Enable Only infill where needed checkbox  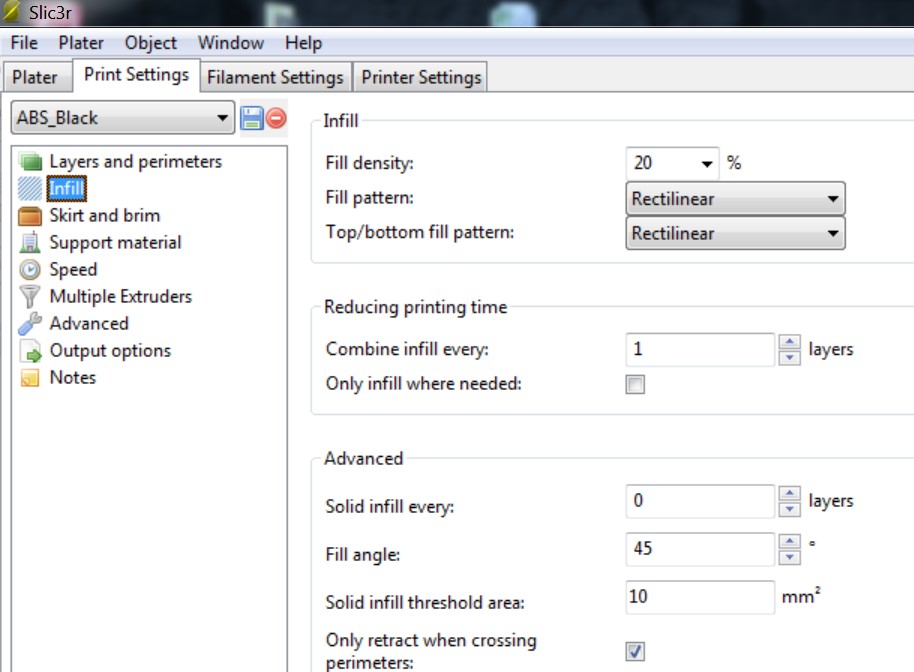click(x=635, y=384)
